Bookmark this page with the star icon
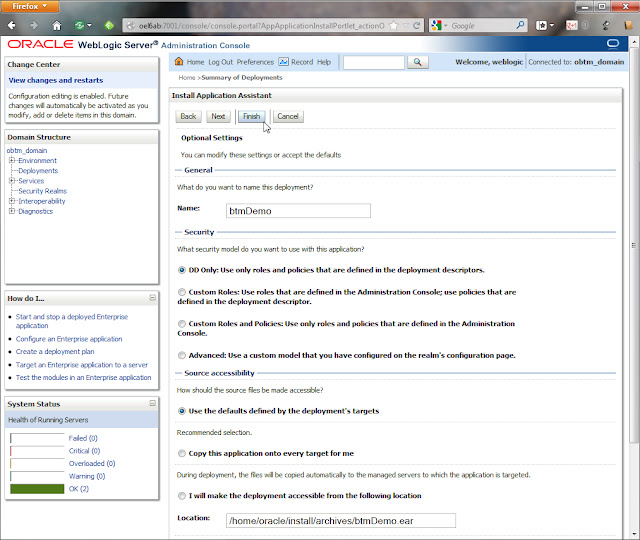The height and width of the screenshot is (540, 640). [393, 25]
